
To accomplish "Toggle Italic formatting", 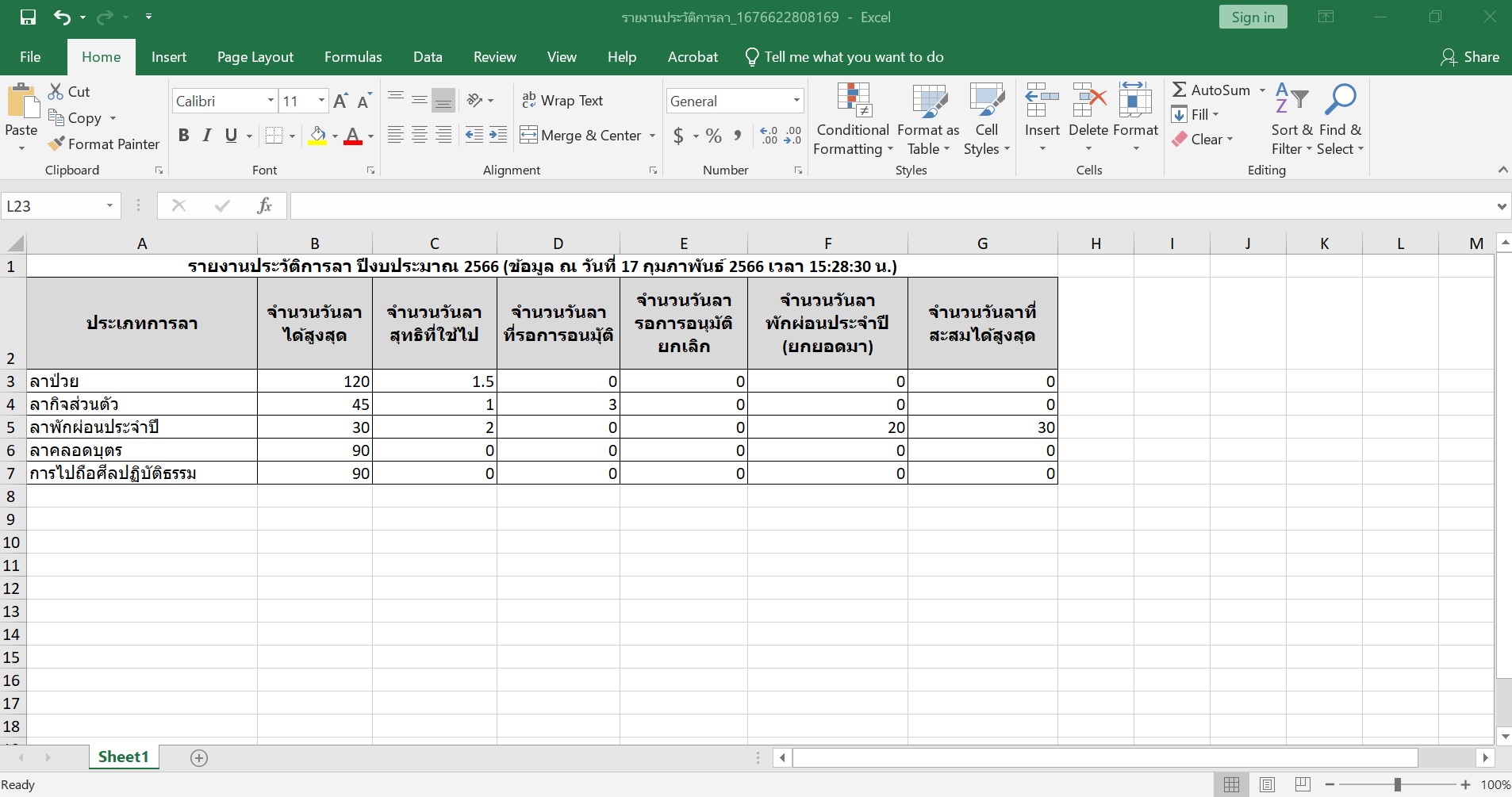I will tap(207, 136).
